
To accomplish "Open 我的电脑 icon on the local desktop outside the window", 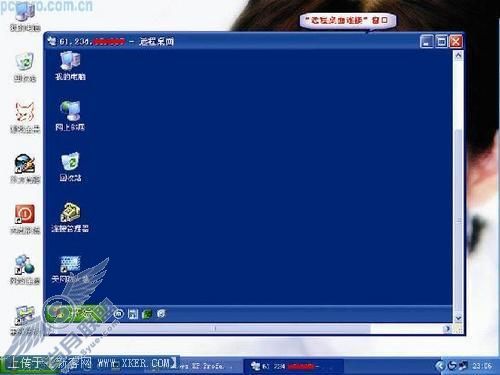I will 25,17.
